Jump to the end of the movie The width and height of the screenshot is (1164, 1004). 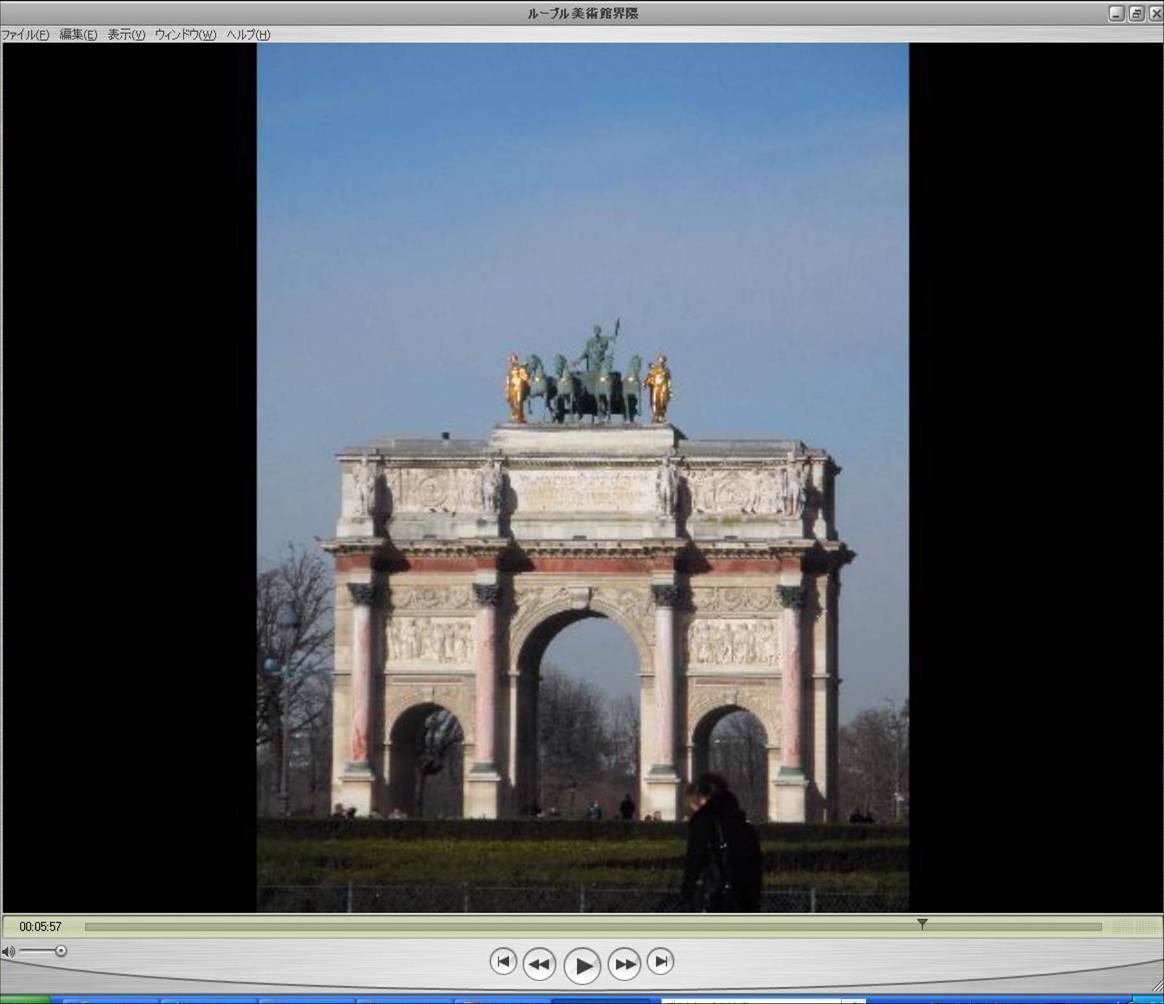pyautogui.click(x=660, y=962)
